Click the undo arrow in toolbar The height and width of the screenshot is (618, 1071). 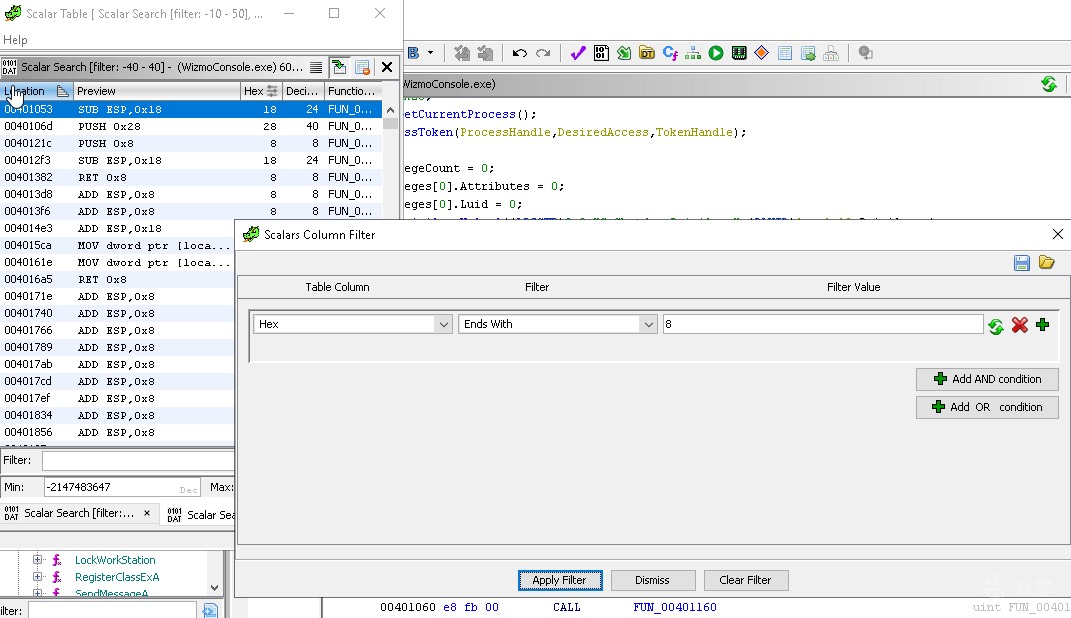(519, 53)
